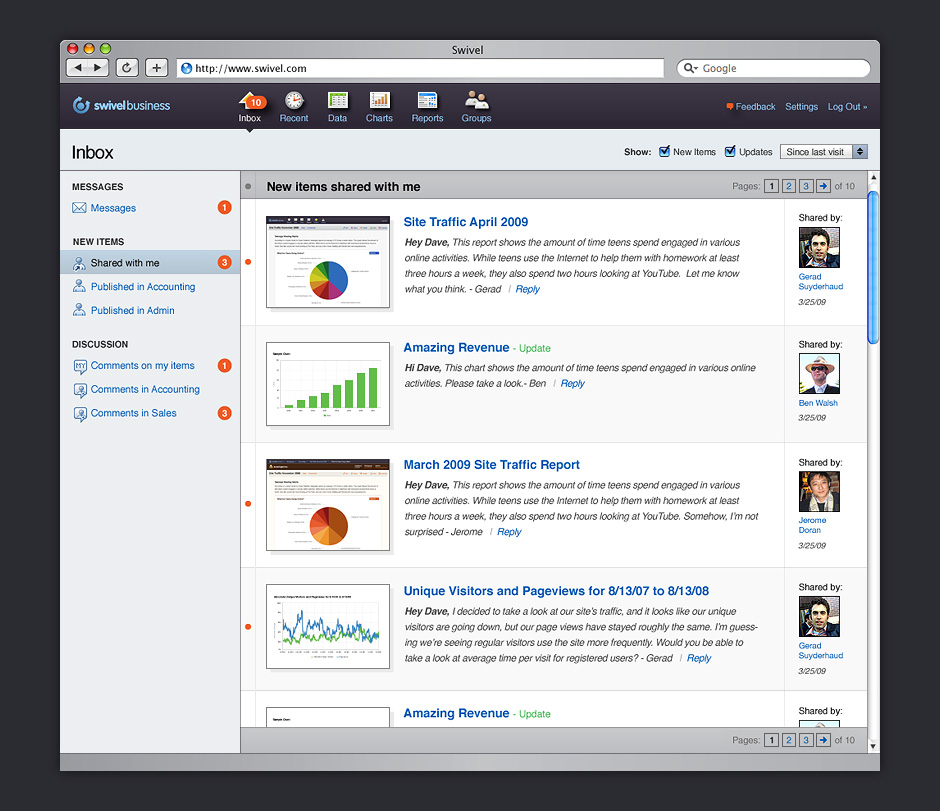Go to page 2 in top pagination
Image resolution: width=940 pixels, height=811 pixels.
click(x=788, y=186)
